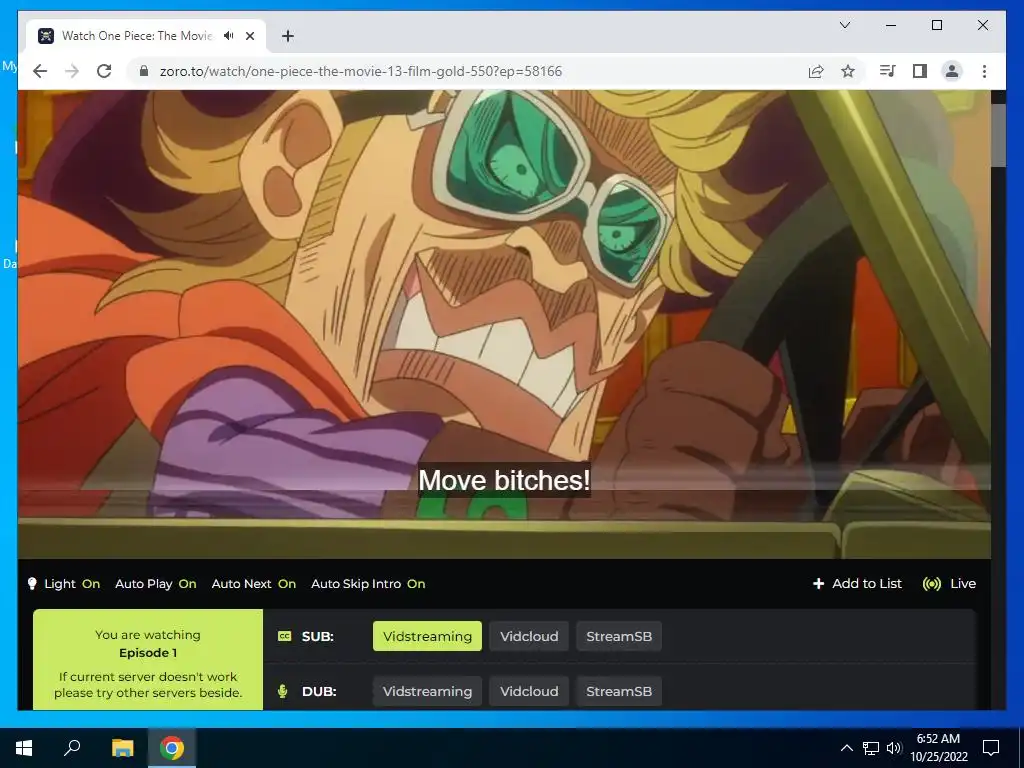Open the volume tray icon

click(x=894, y=748)
